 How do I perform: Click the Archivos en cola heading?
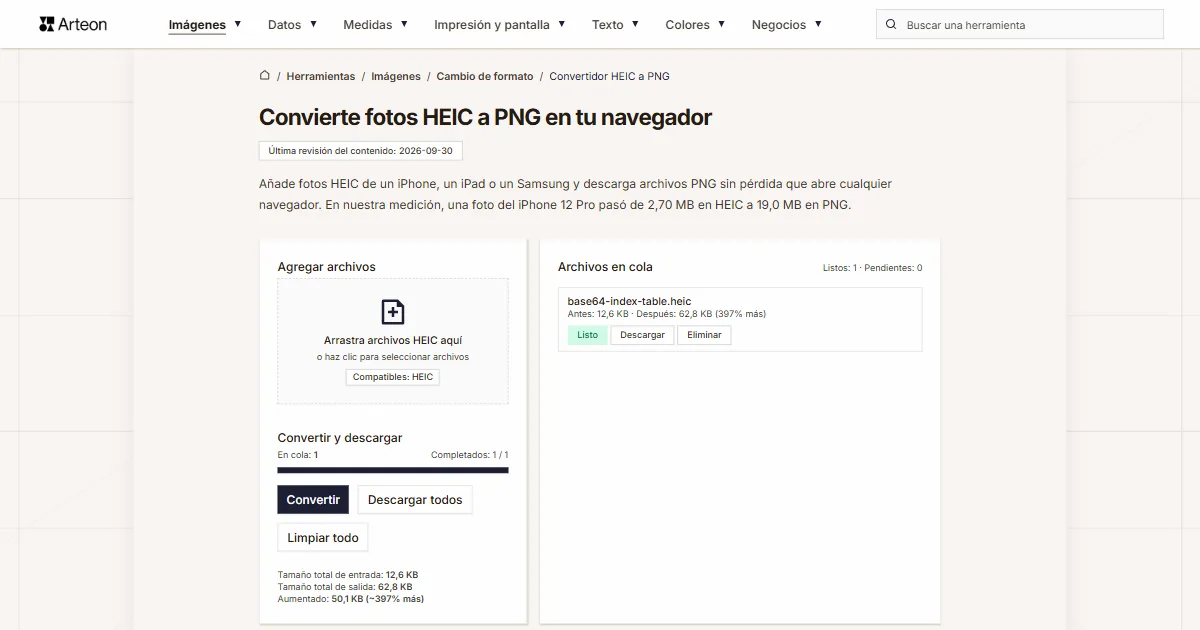605,267
